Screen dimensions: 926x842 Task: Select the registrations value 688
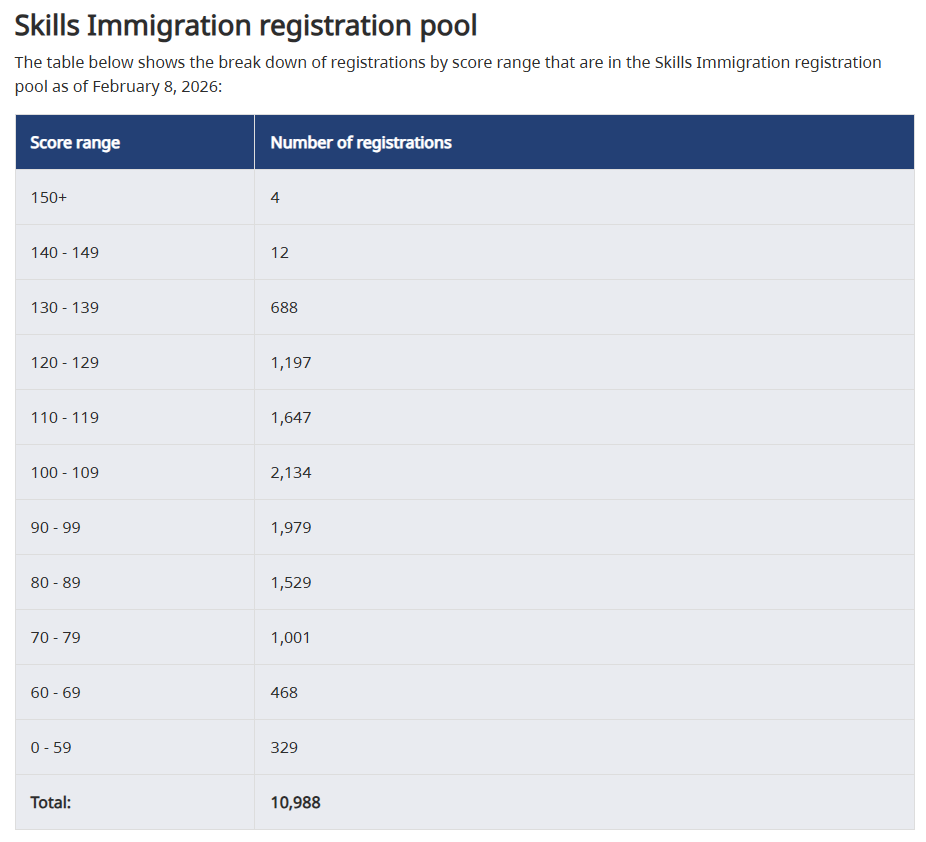(284, 307)
